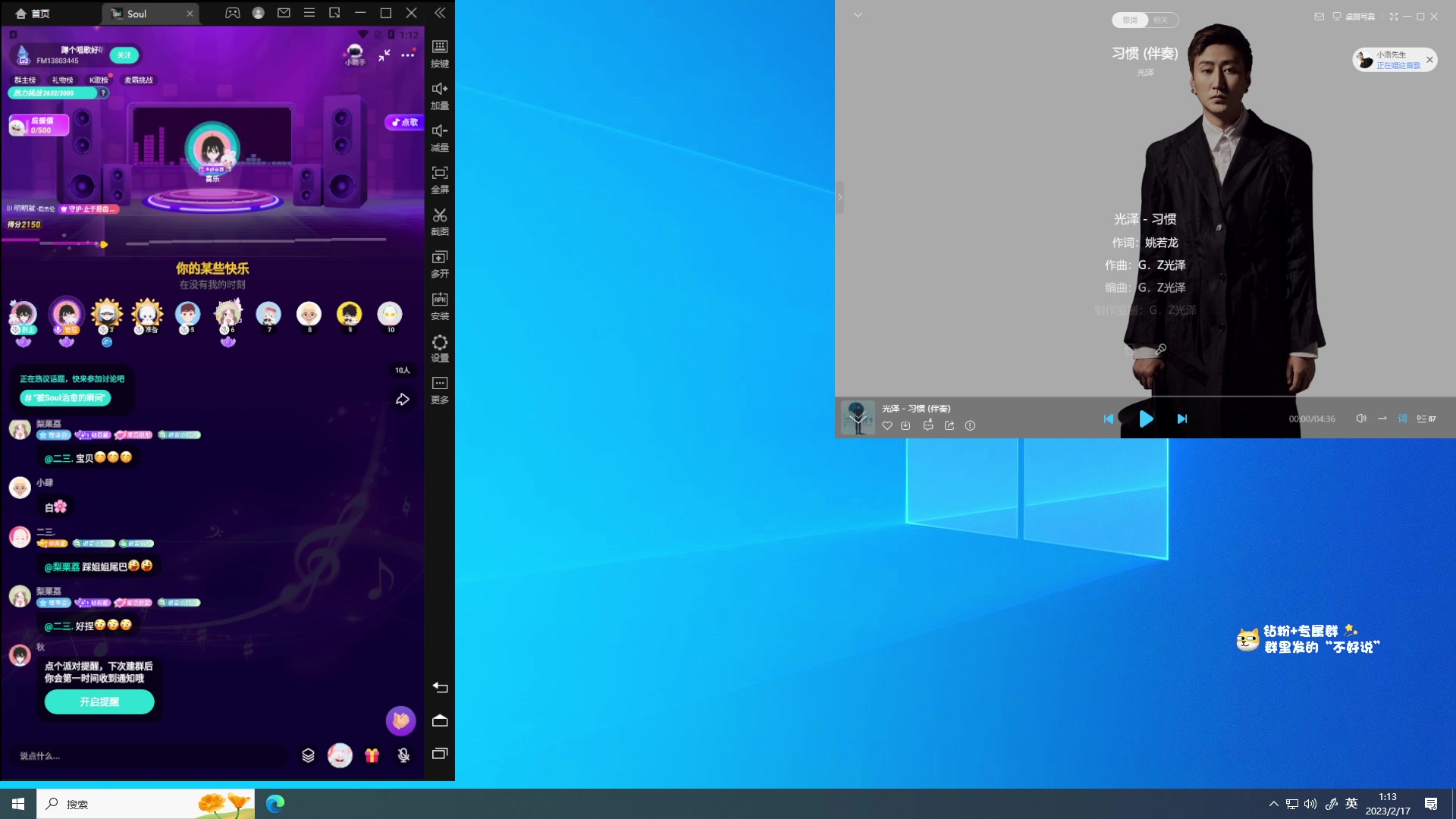
Task: Click the 关注 follow button
Action: point(124,55)
